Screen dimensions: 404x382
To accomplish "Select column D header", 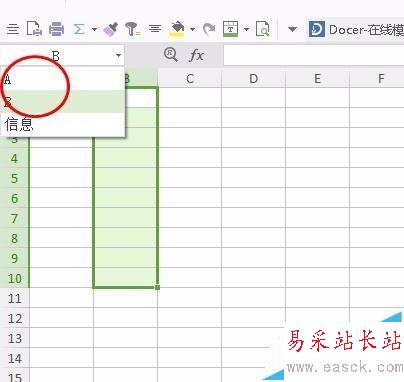I will click(x=254, y=79).
